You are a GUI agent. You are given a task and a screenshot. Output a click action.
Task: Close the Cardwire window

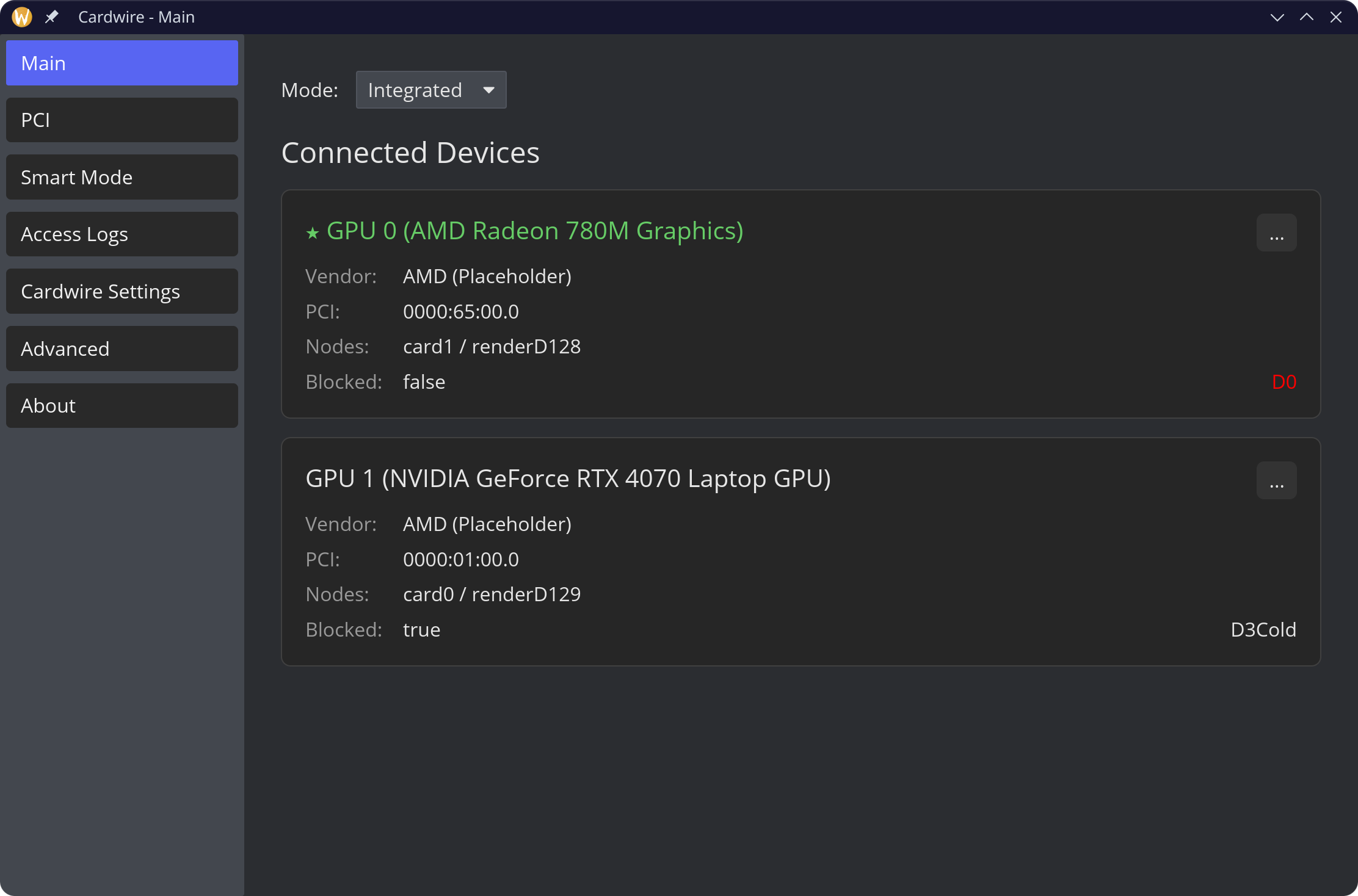pyautogui.click(x=1336, y=17)
